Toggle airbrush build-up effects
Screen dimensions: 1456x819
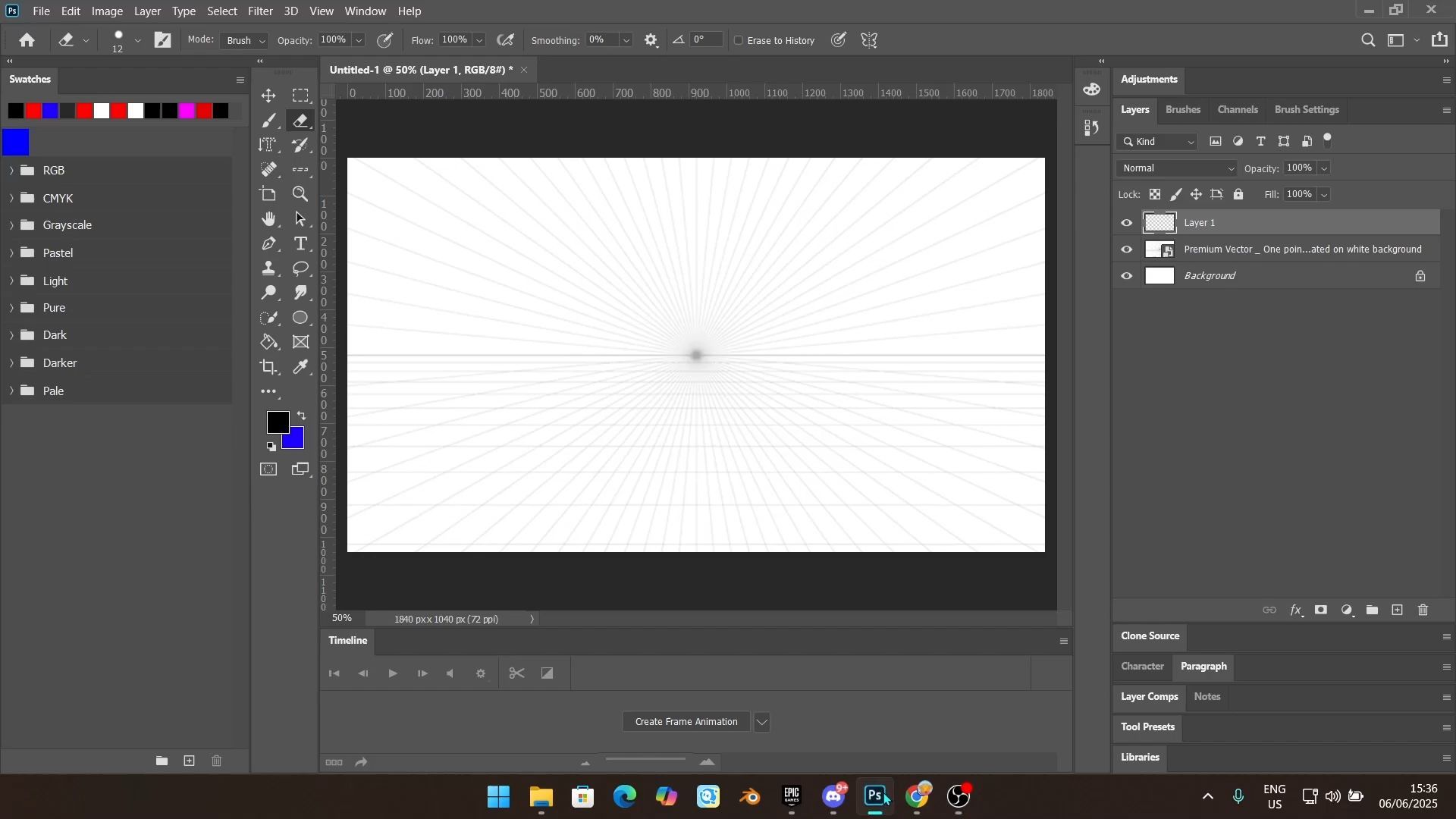[506, 40]
